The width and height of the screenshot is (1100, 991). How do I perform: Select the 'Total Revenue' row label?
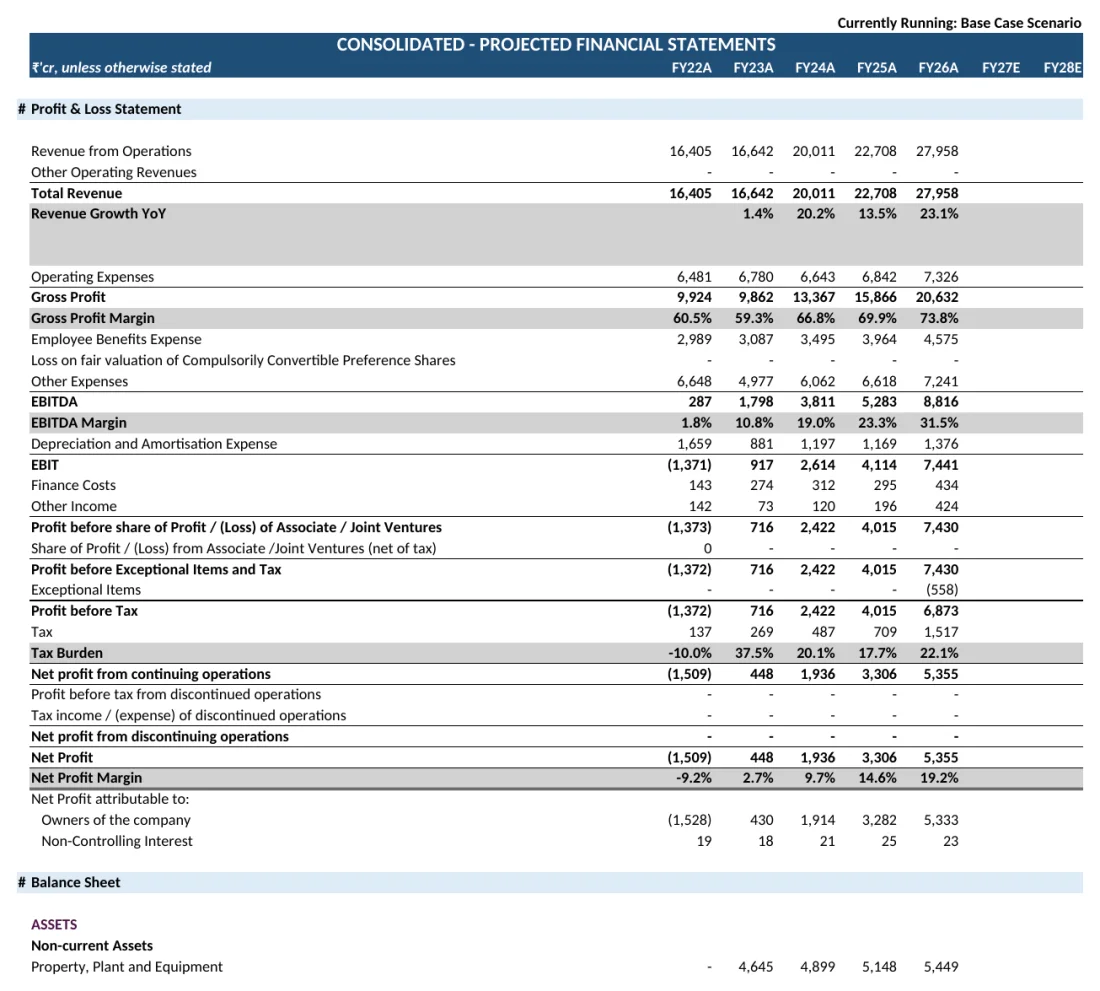click(x=76, y=194)
